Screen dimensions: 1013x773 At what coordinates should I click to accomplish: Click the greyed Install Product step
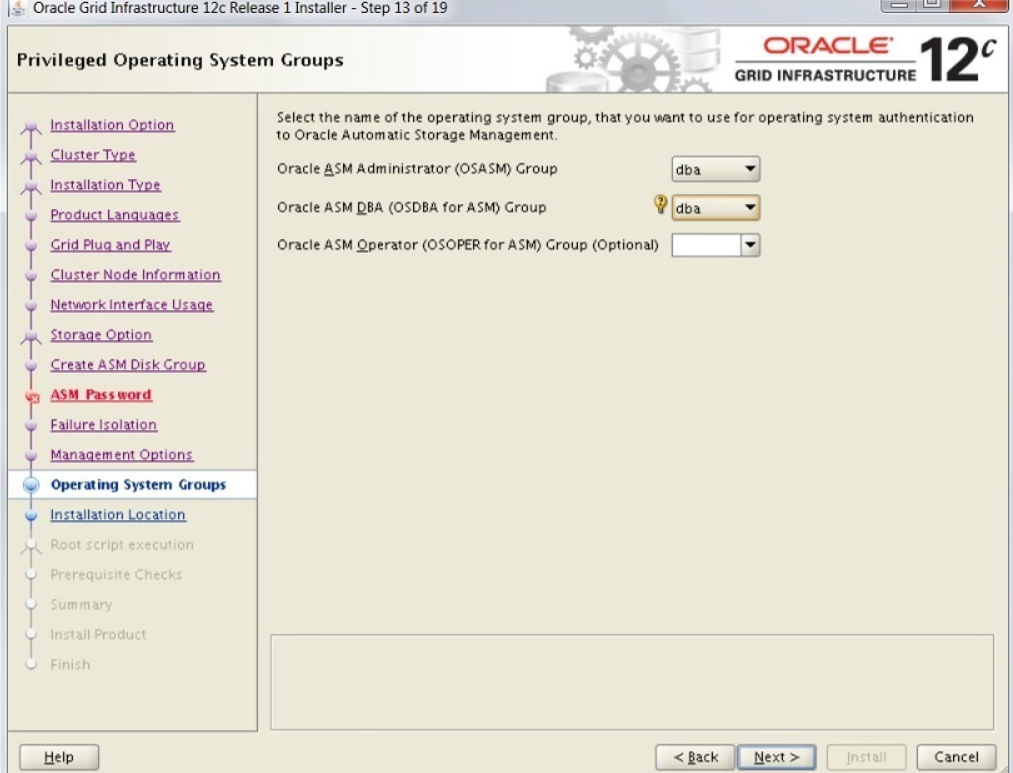(x=98, y=635)
